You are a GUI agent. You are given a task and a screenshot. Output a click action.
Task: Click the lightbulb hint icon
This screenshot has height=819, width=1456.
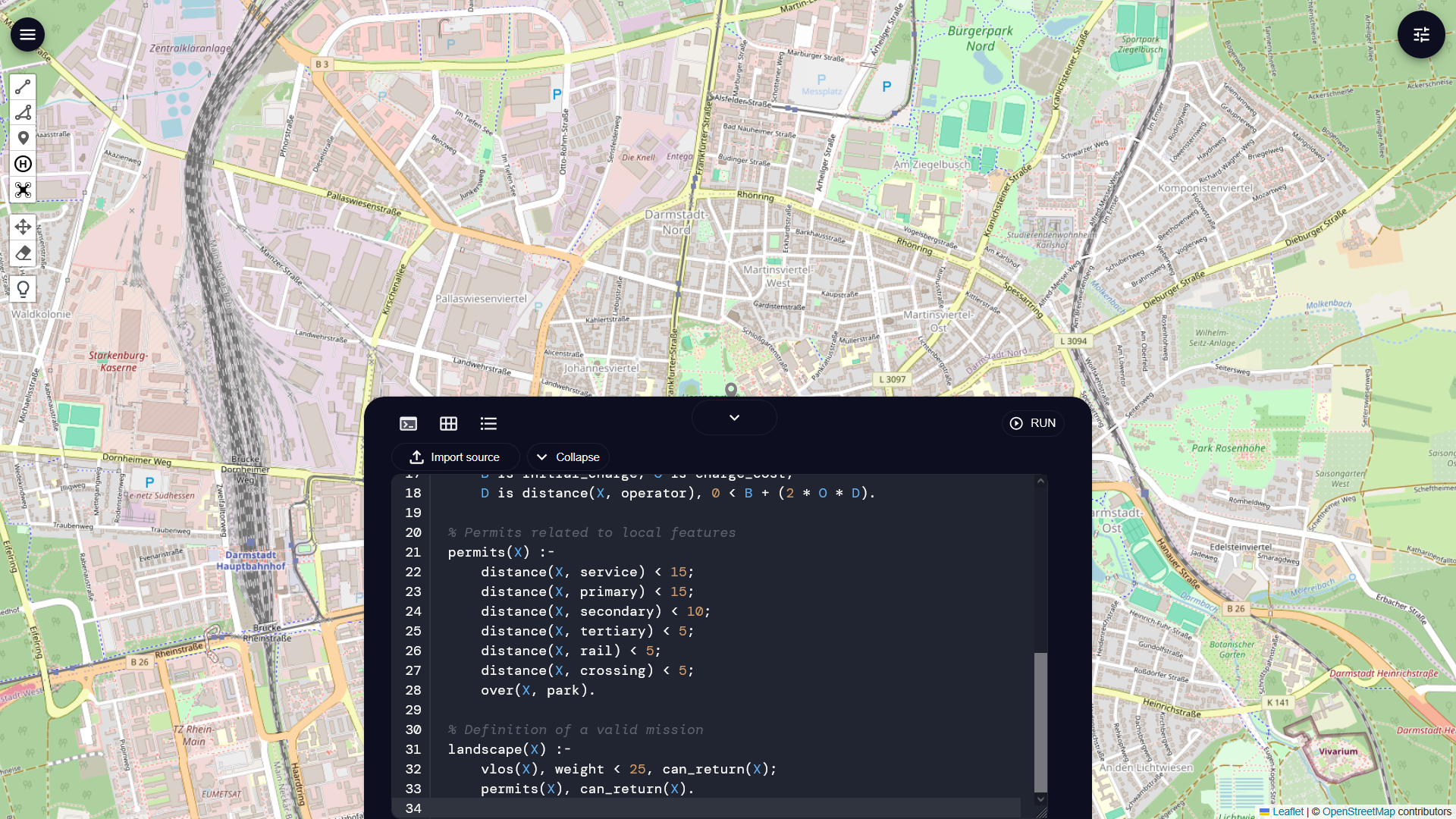tap(23, 289)
